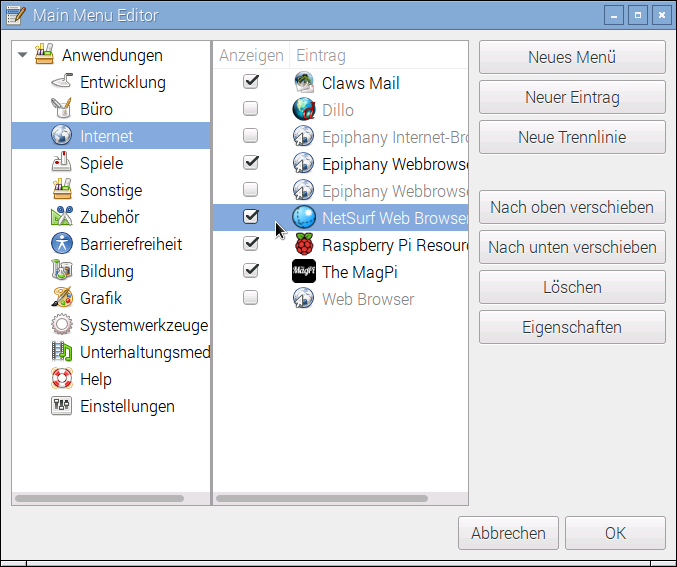
Task: Select The MagPi magazine icon
Action: [304, 272]
